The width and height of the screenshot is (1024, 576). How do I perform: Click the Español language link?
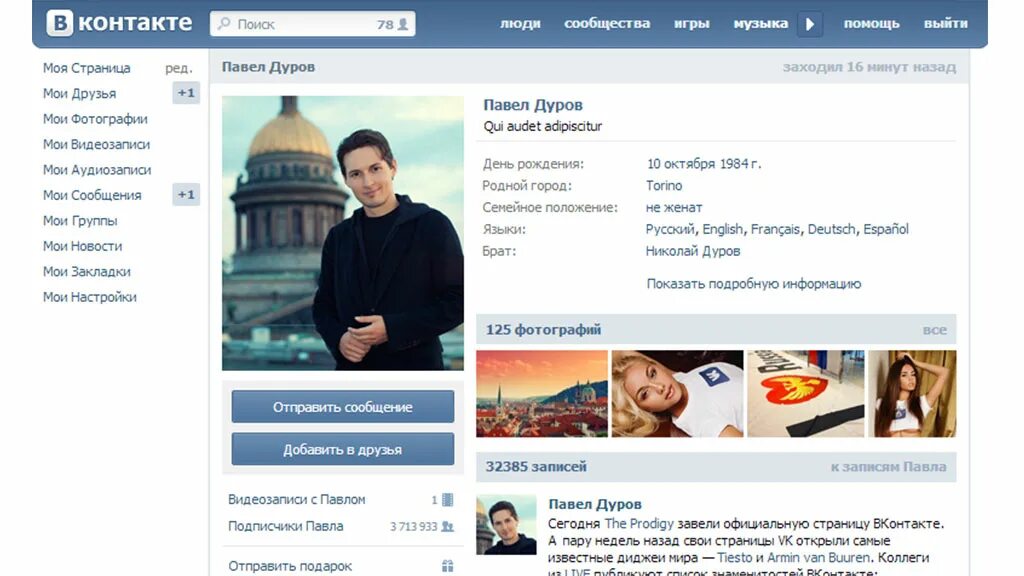coord(886,229)
